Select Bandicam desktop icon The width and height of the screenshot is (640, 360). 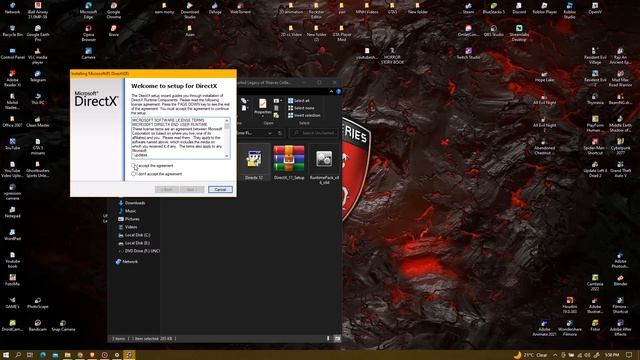click(x=38, y=325)
